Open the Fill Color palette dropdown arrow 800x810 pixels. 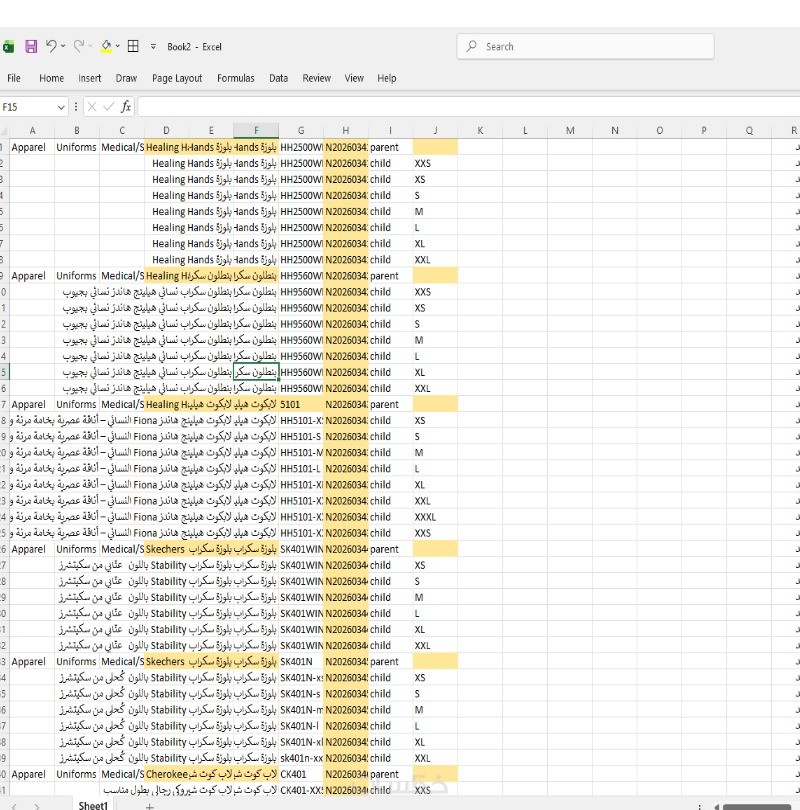point(118,46)
